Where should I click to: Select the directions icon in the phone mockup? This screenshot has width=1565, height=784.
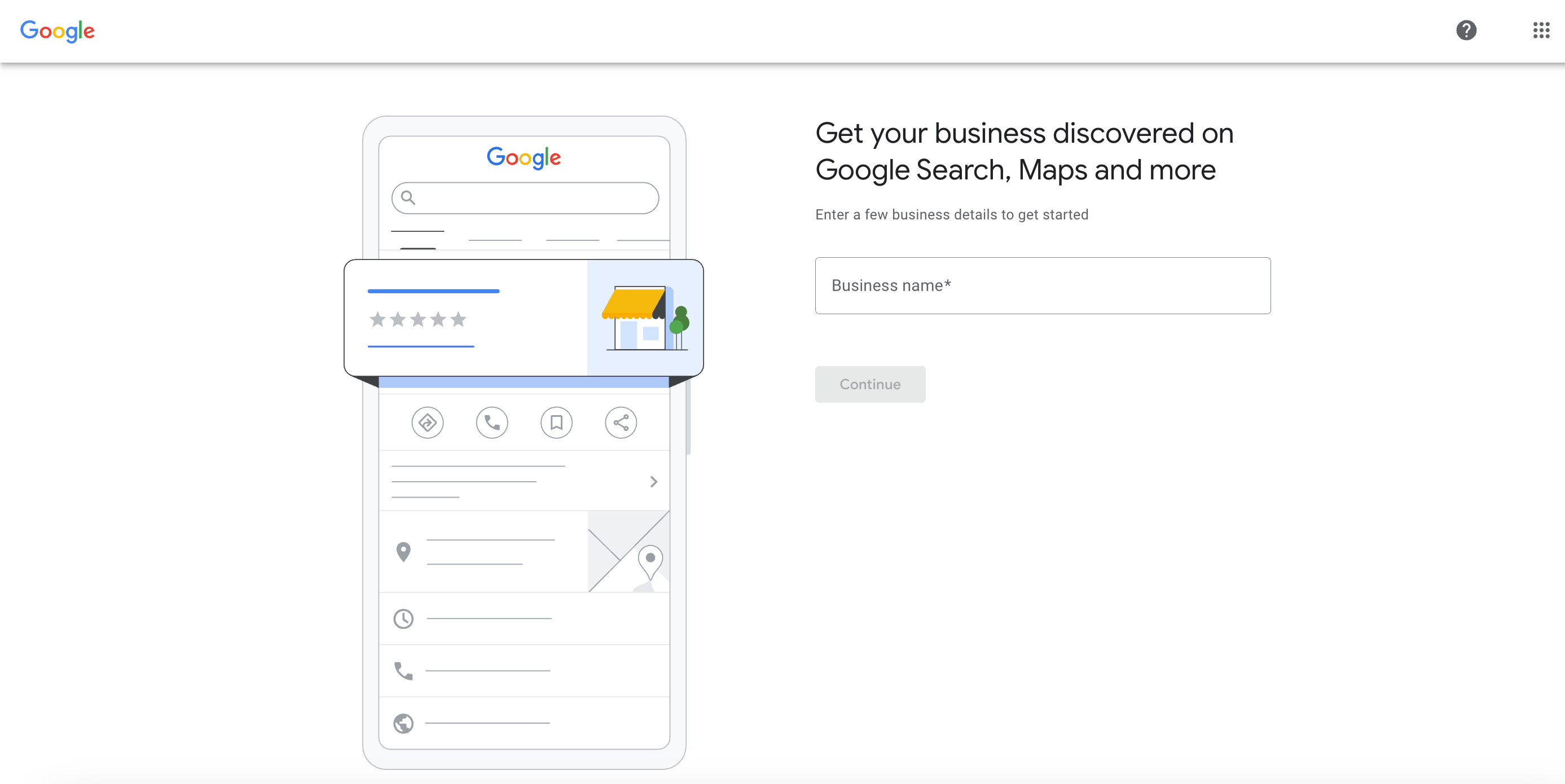coord(428,422)
